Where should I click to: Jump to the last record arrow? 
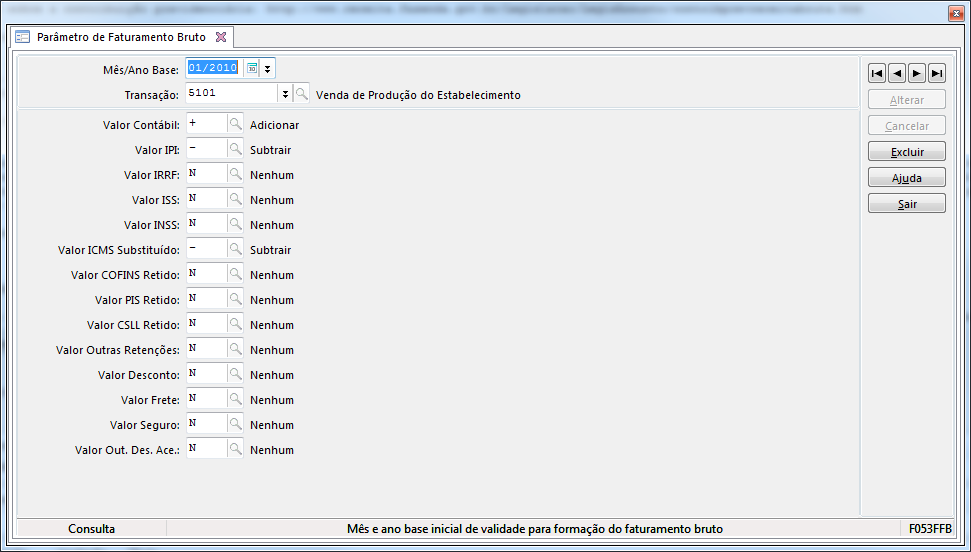click(937, 73)
